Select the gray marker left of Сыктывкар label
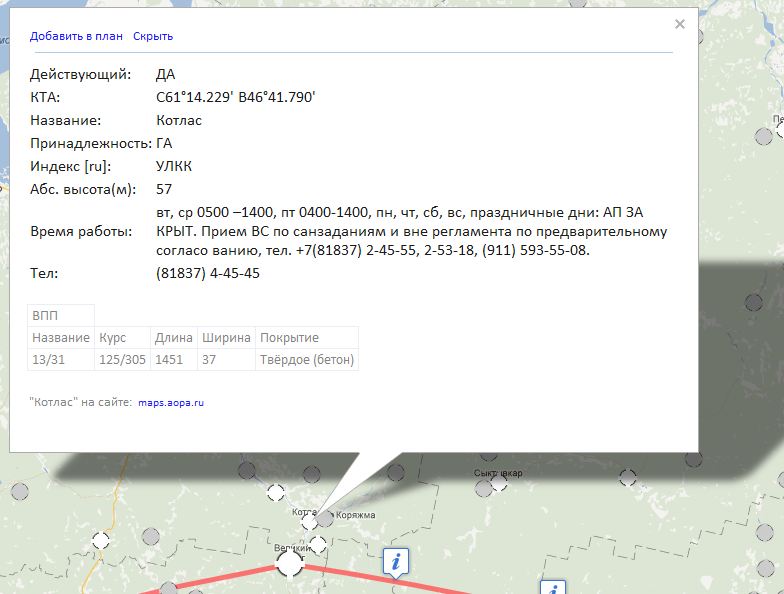 pos(484,488)
